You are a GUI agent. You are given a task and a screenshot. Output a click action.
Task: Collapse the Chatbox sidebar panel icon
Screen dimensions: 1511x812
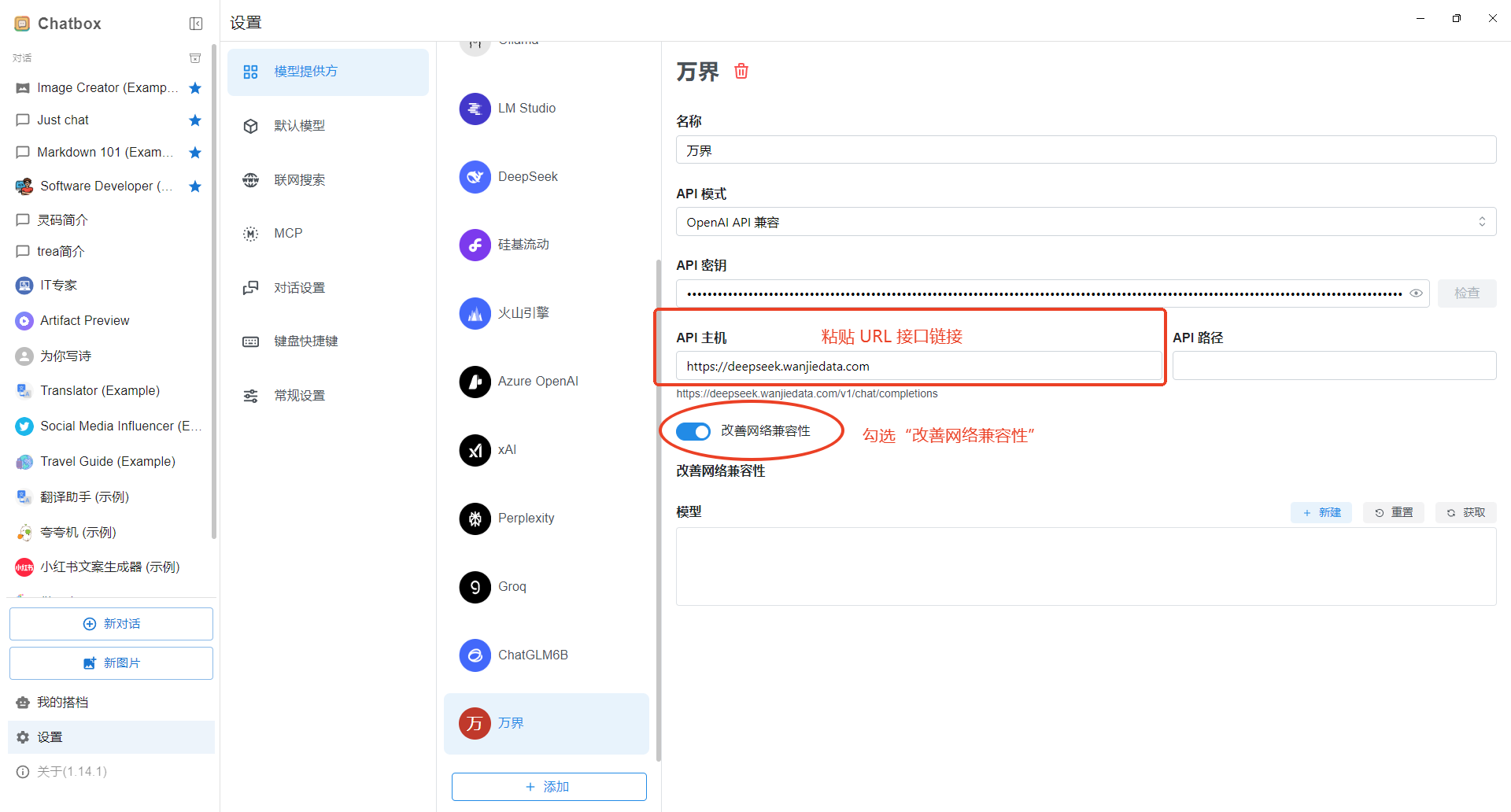tap(196, 24)
